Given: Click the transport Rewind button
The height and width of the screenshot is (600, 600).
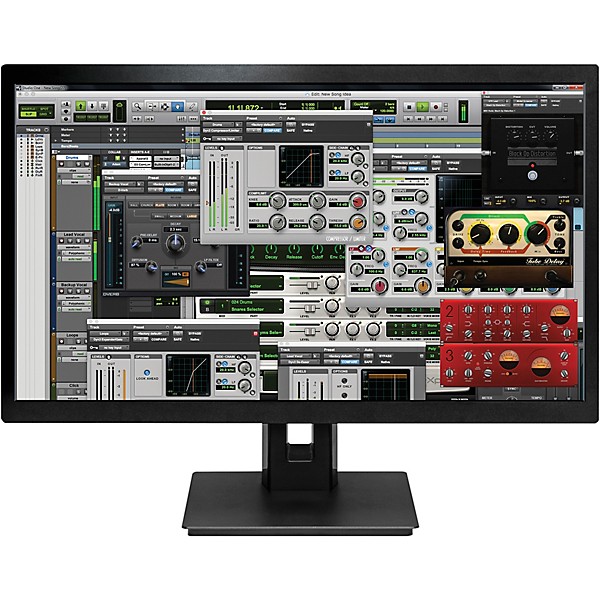Looking at the screenshot, I should (x=419, y=119).
